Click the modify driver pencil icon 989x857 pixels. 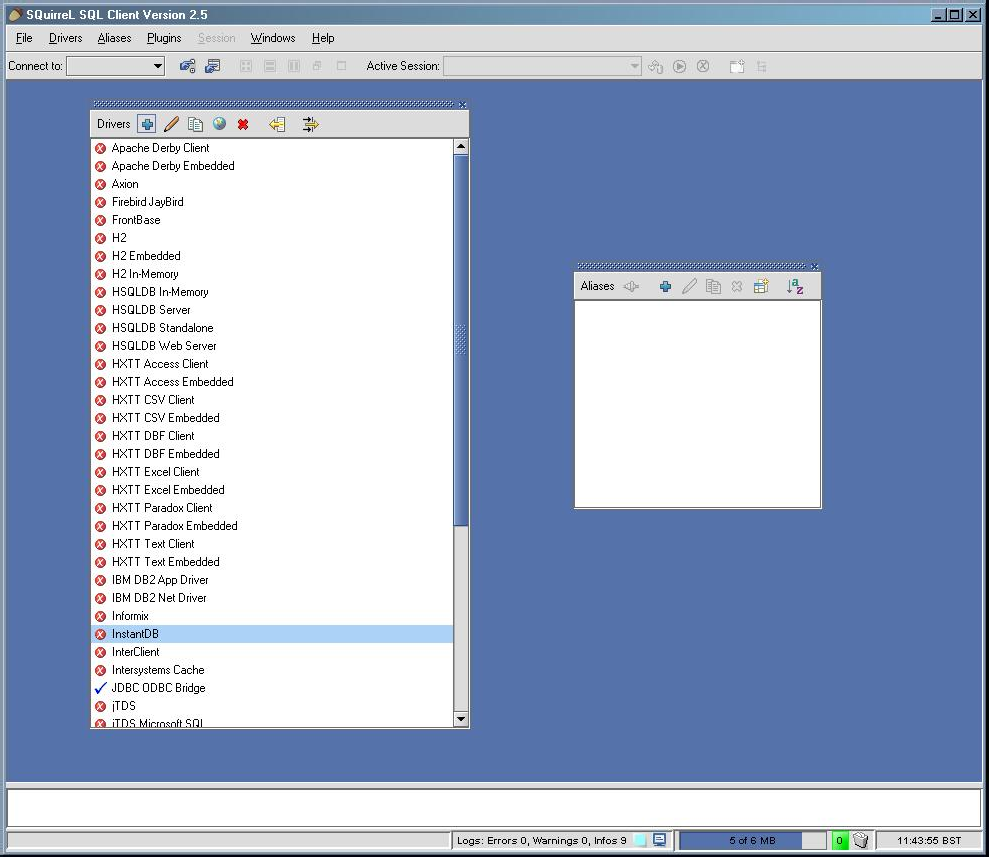click(171, 124)
